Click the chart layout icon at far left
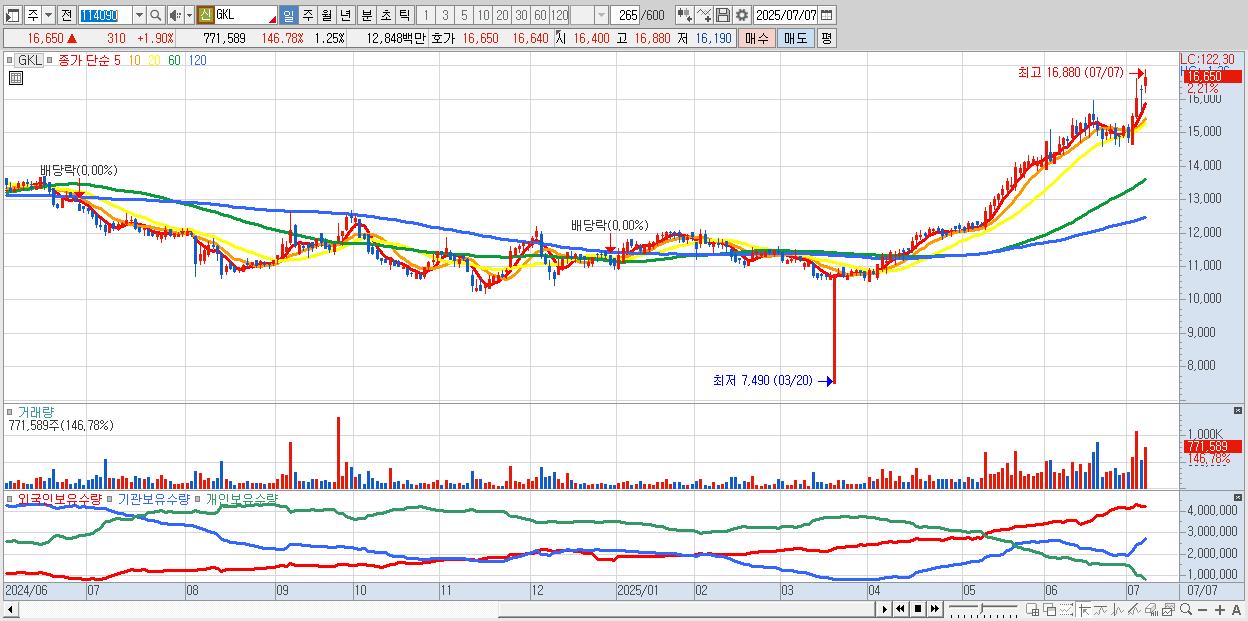Screen dimensions: 1248x621 tap(13, 15)
